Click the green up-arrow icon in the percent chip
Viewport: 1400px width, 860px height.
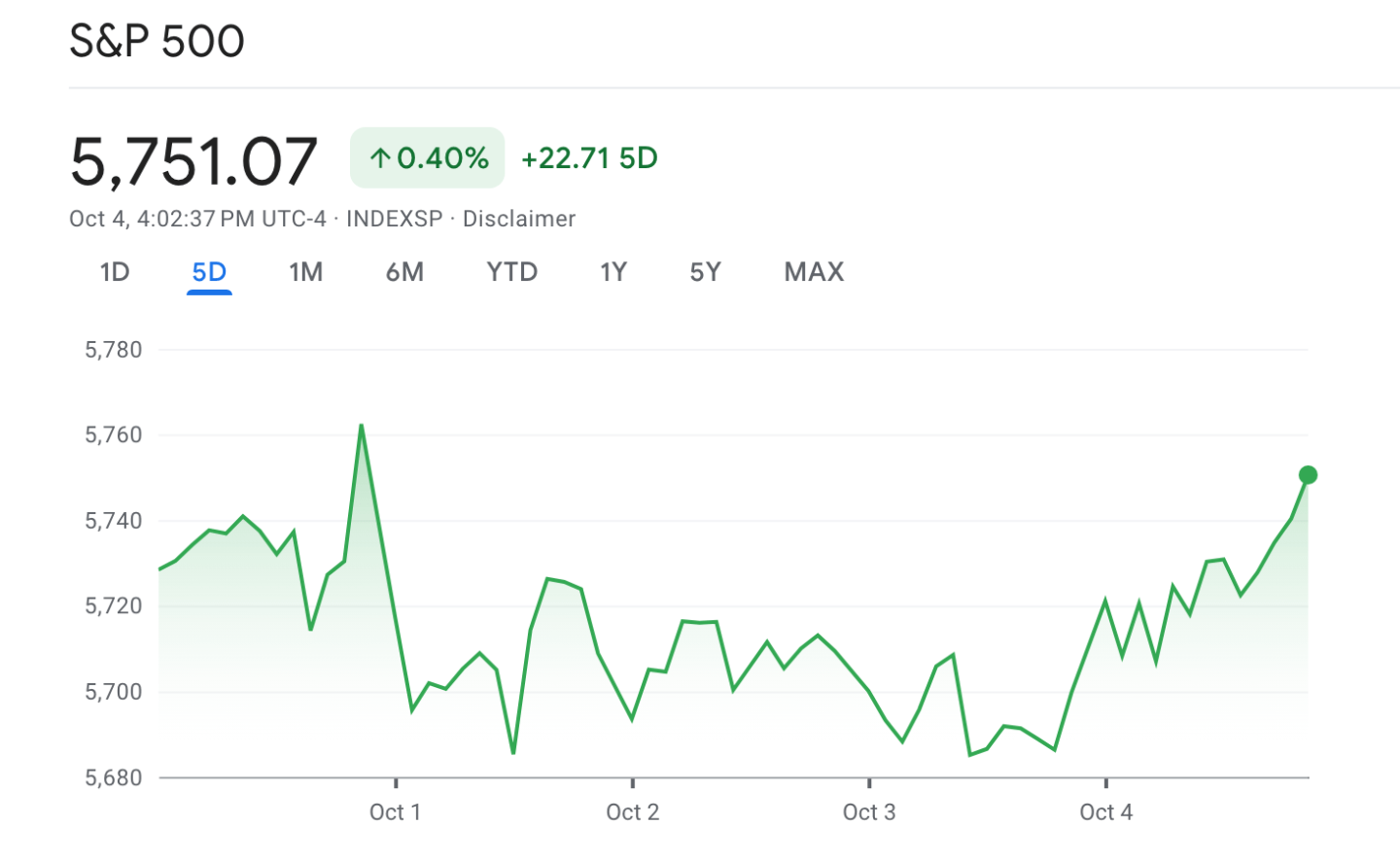(x=381, y=156)
